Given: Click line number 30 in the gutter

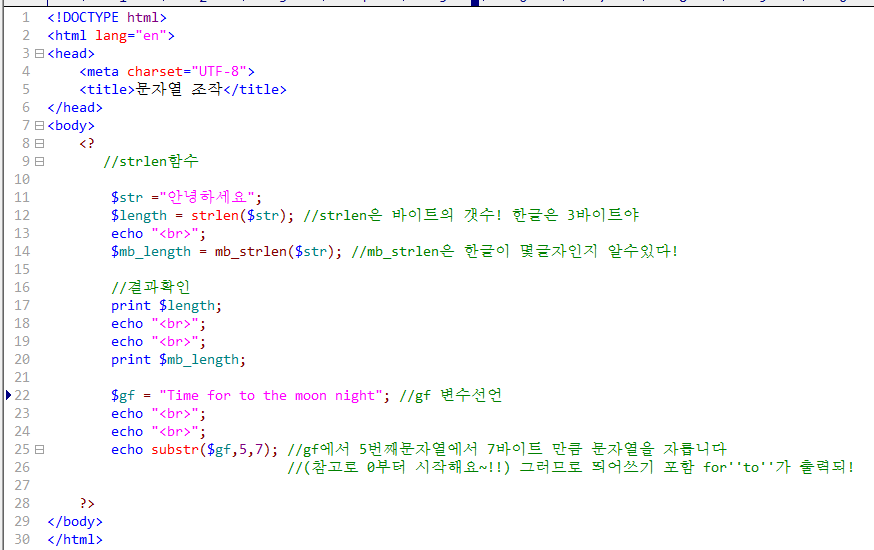Looking at the screenshot, I should [x=22, y=539].
